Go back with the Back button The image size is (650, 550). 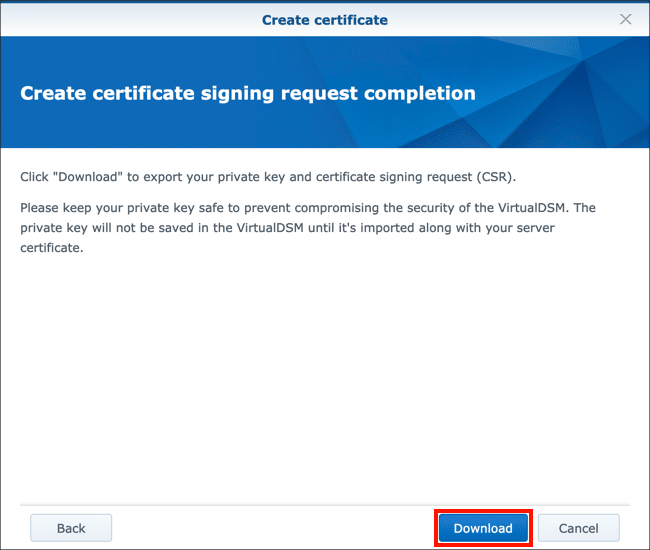tap(71, 528)
